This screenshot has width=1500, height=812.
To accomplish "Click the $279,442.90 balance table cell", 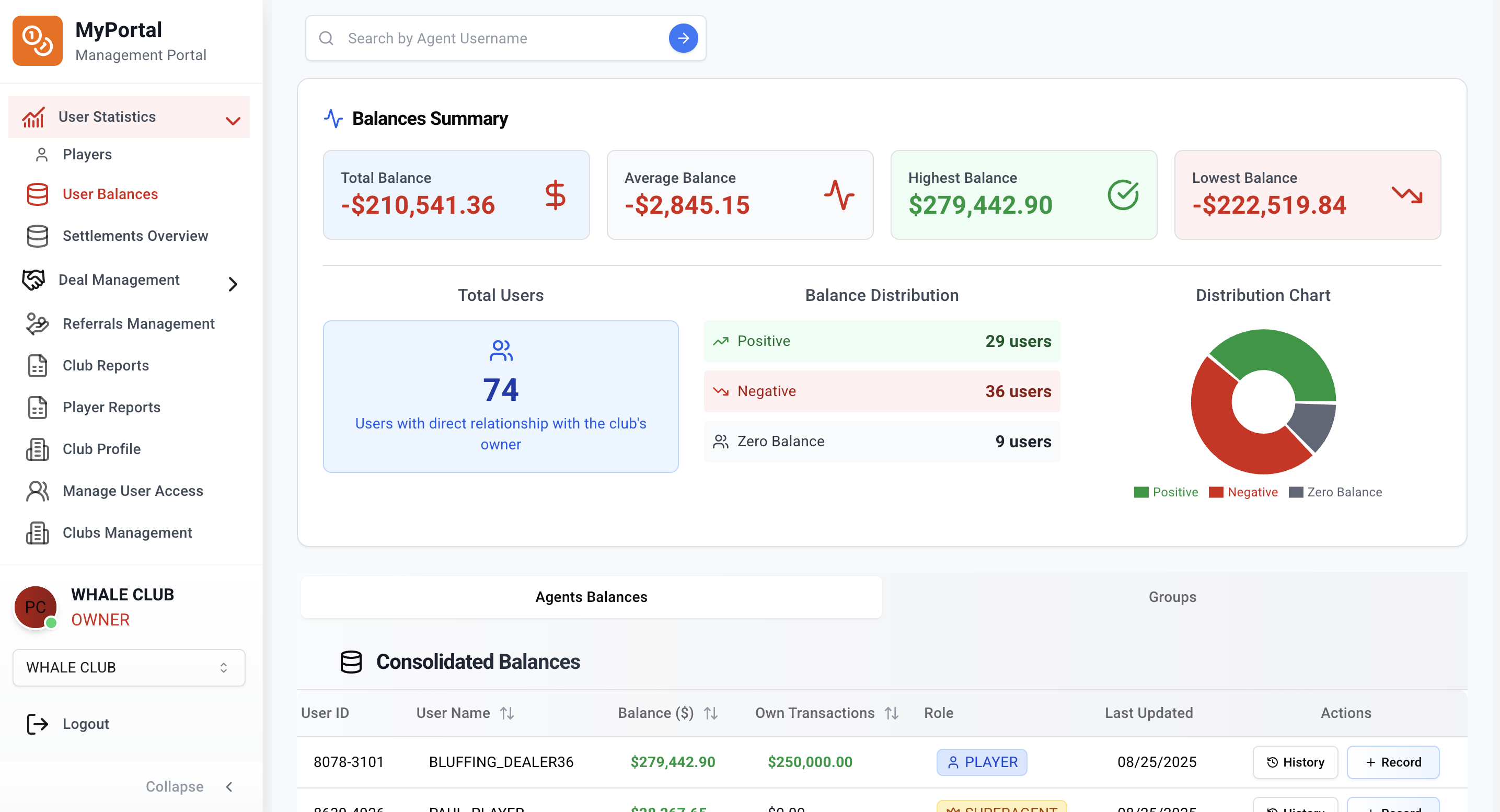I will [673, 762].
